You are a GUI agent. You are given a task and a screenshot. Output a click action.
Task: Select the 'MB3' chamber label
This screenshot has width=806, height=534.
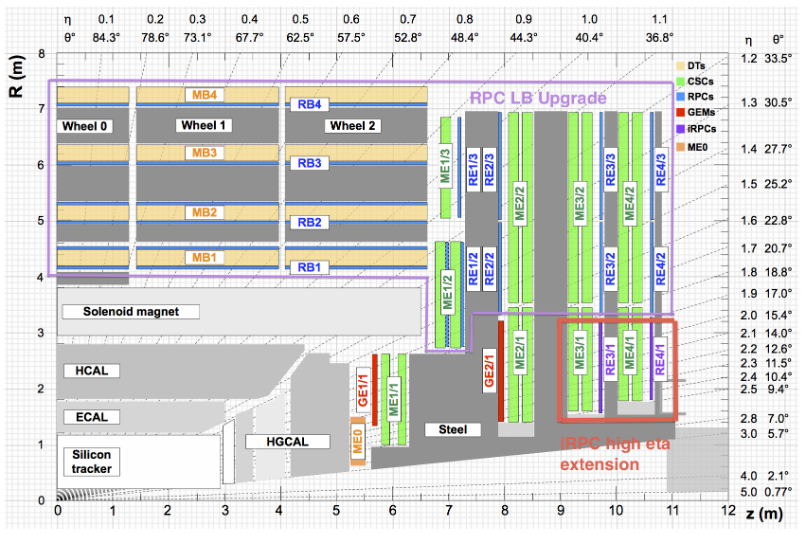tap(204, 153)
